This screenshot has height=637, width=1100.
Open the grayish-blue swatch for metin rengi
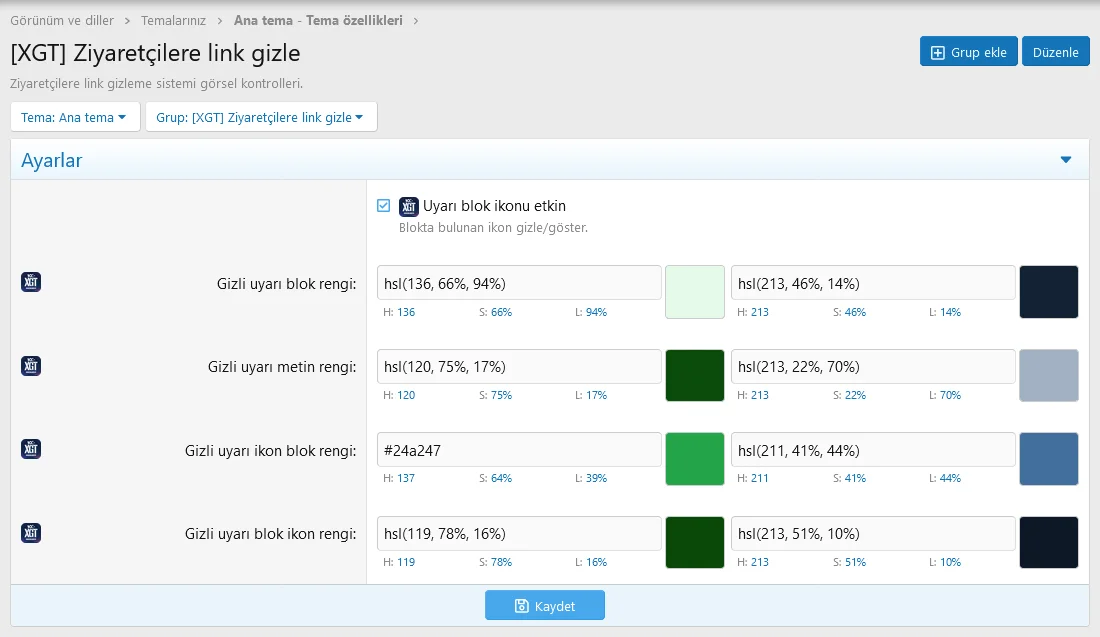[1048, 375]
